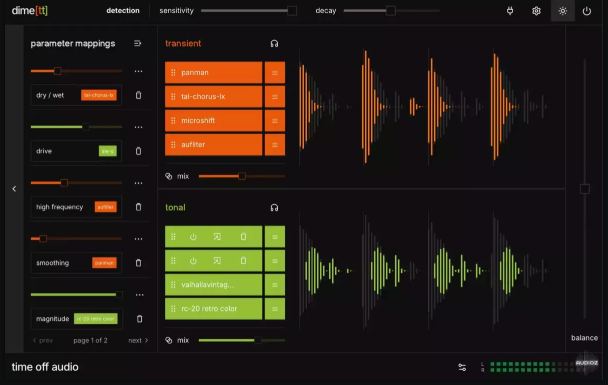Select the detection tab
608x385 pixels.
click(123, 11)
